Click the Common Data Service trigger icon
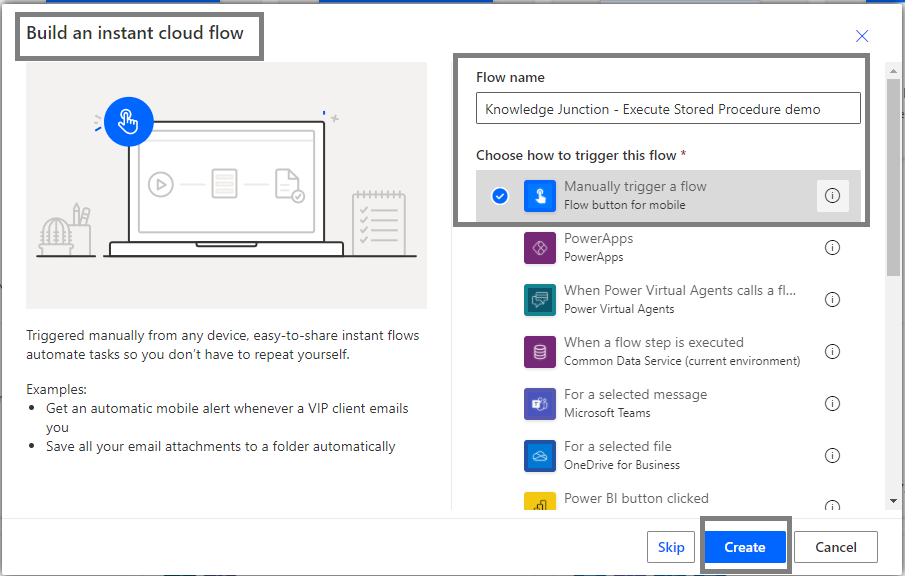 [x=540, y=351]
